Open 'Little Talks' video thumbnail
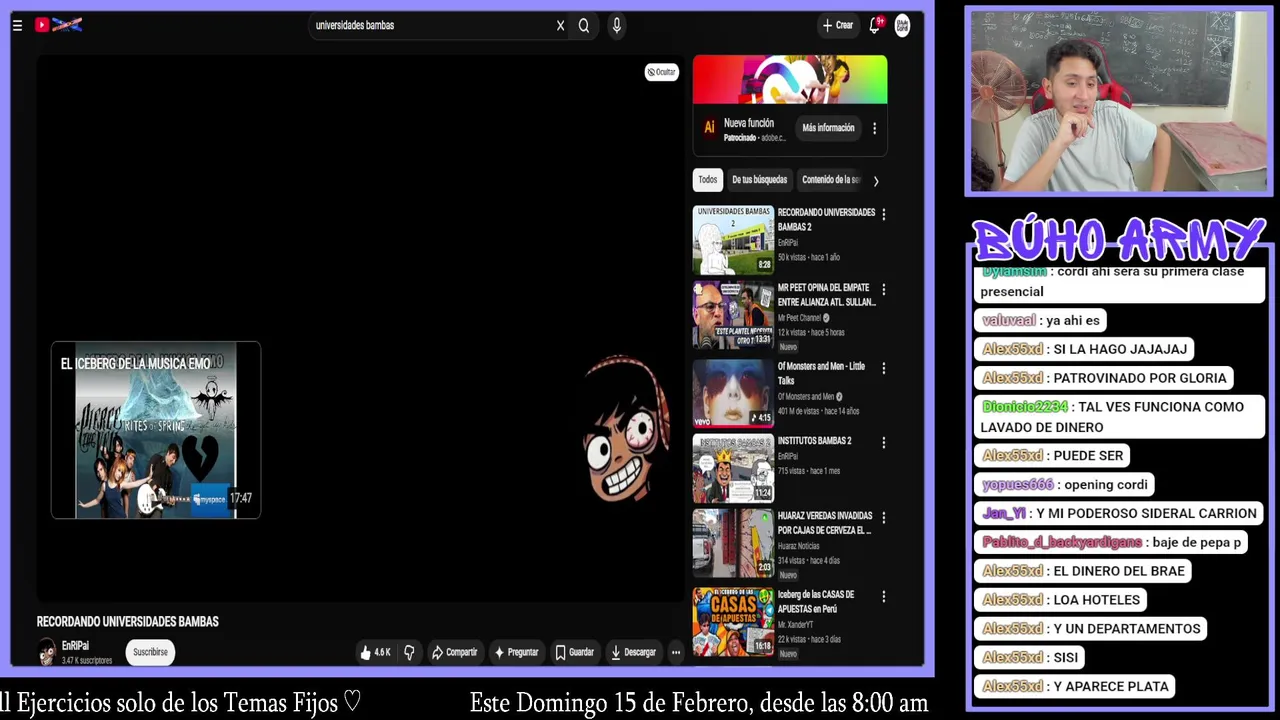 click(x=733, y=393)
